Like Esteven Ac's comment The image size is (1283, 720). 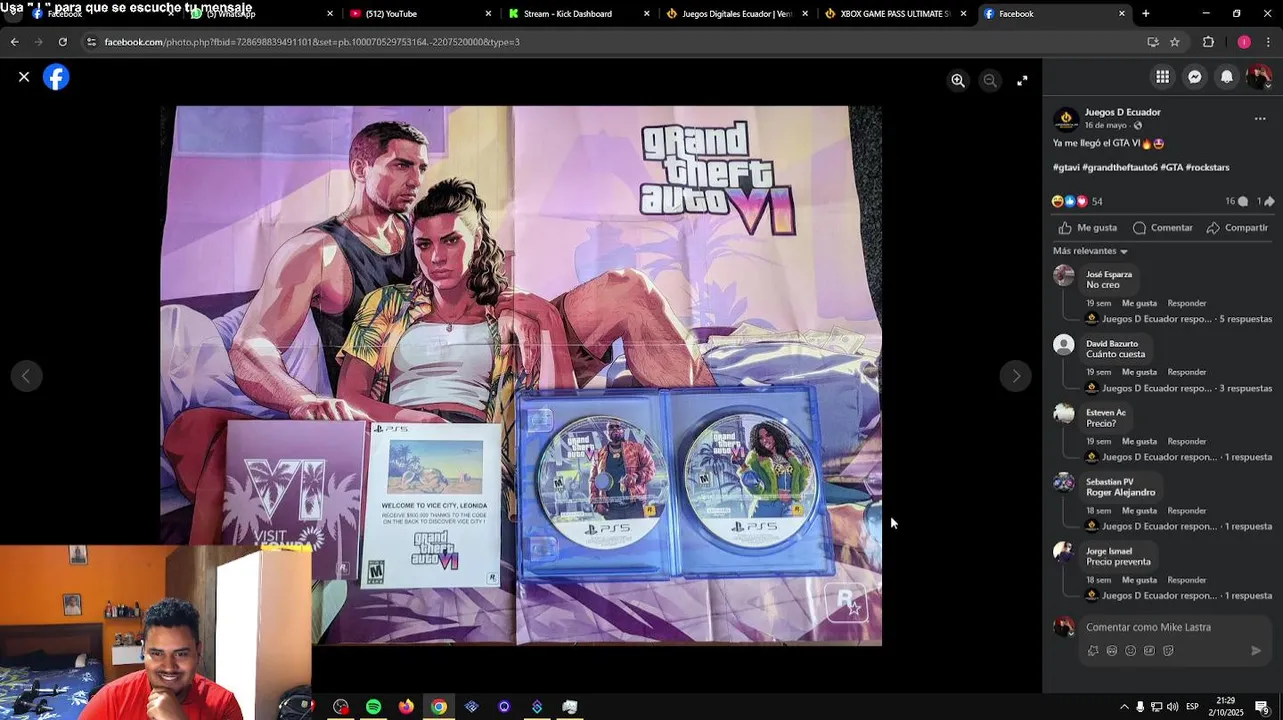[x=1139, y=441]
